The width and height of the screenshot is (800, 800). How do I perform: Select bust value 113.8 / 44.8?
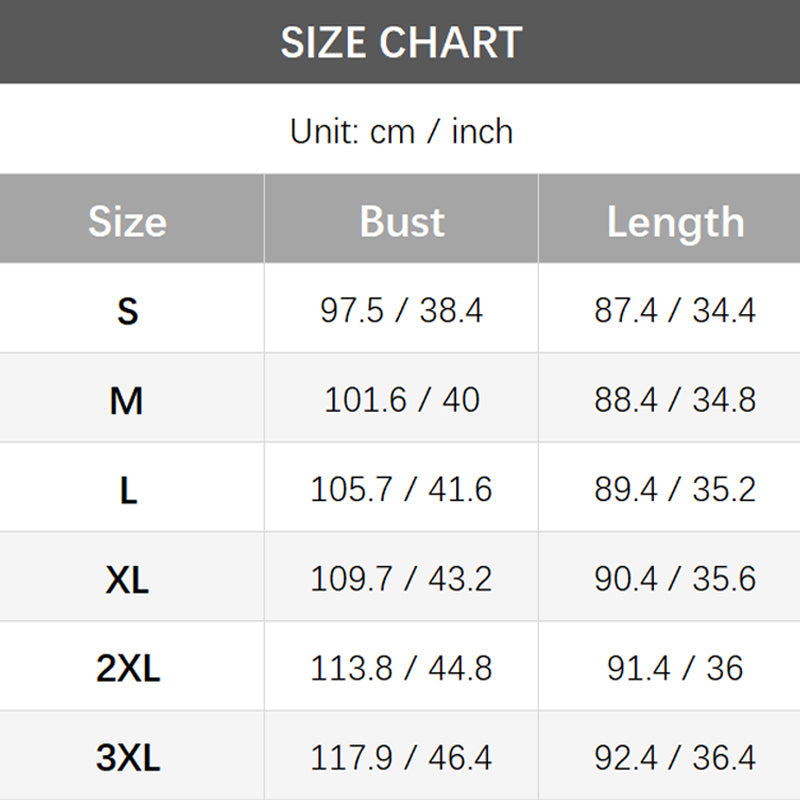[x=401, y=668]
